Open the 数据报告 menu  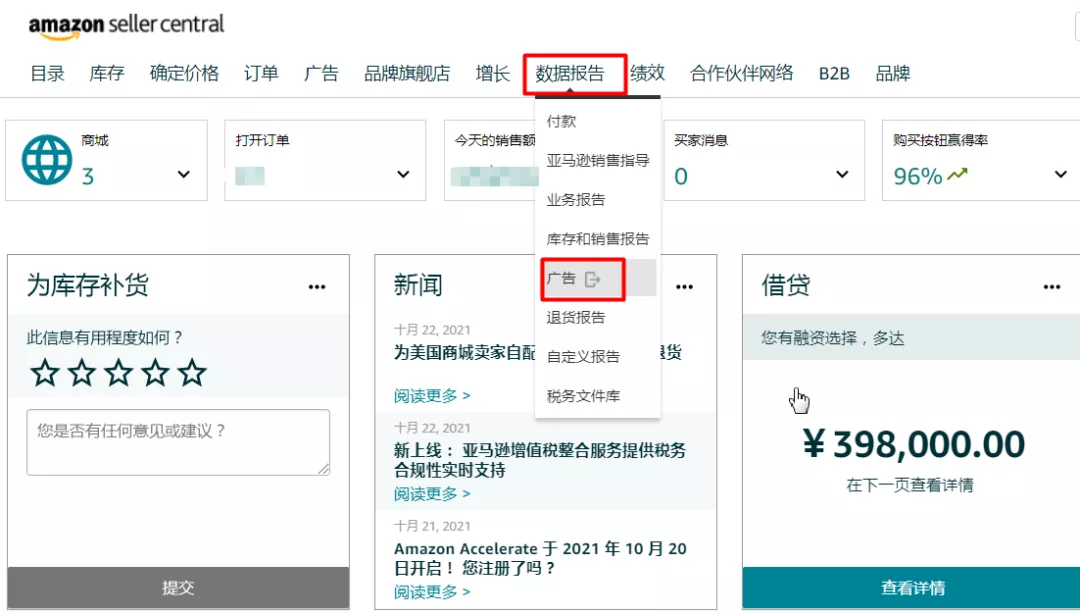click(x=570, y=73)
